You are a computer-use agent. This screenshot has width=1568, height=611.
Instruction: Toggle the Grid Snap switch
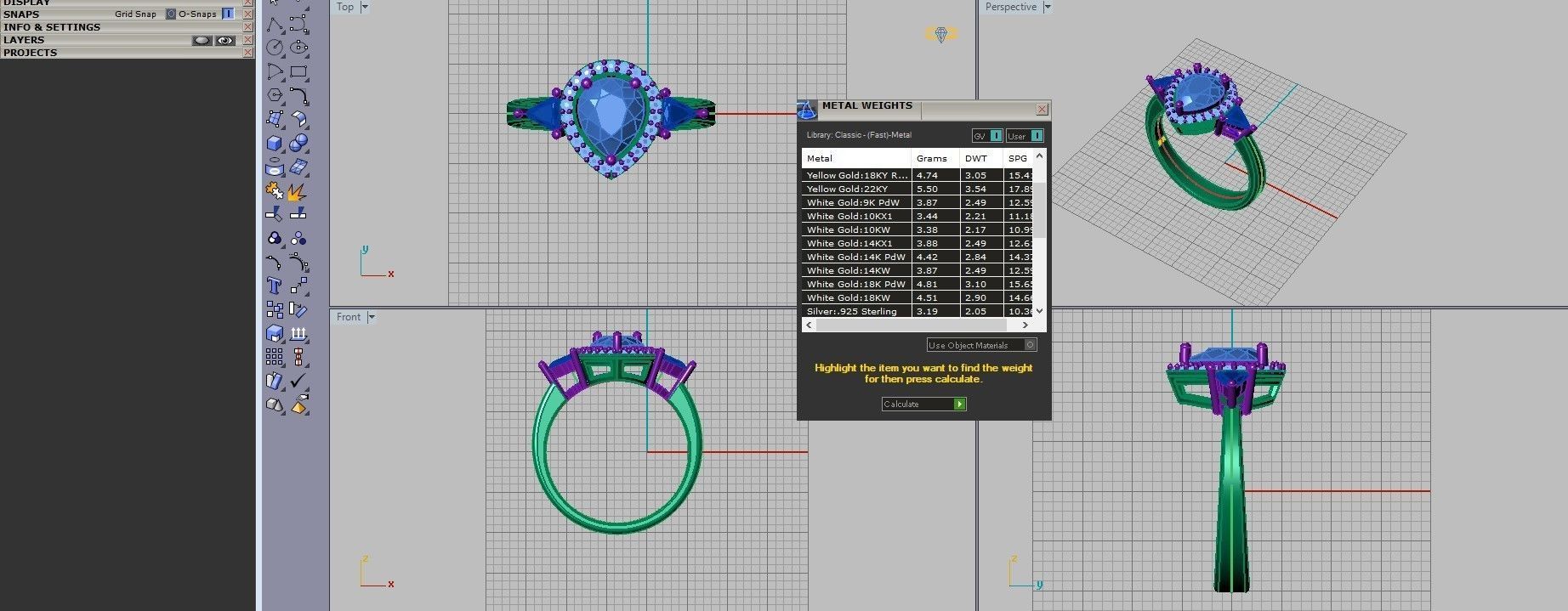click(x=171, y=14)
